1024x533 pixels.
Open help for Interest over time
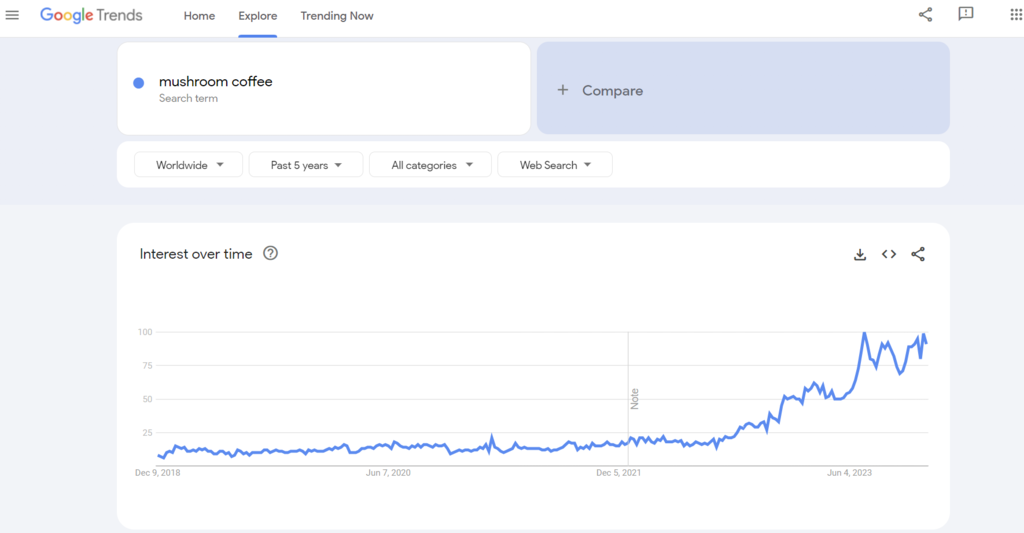click(270, 253)
